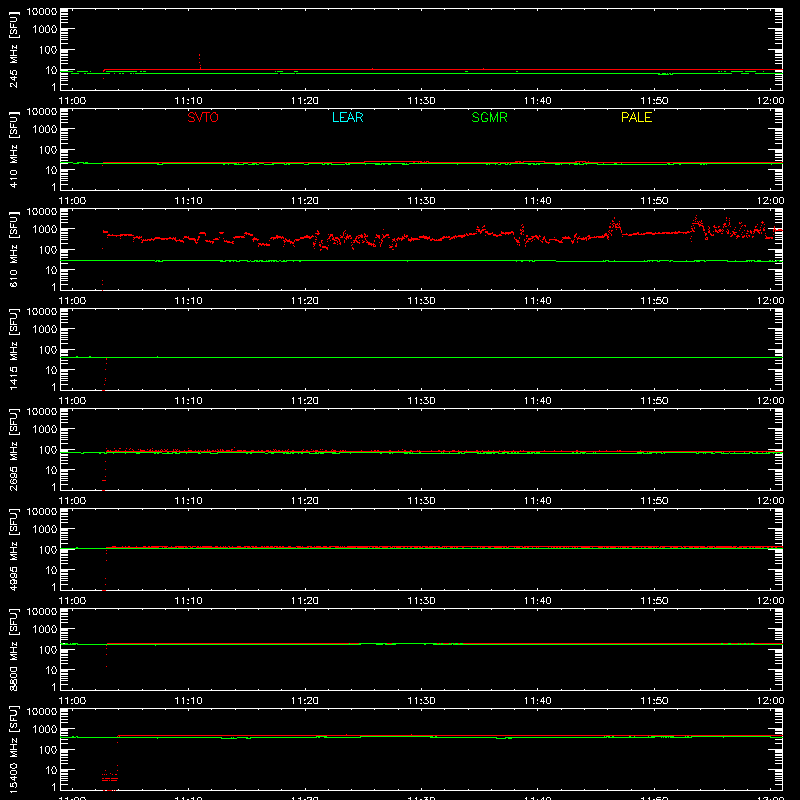Click 11:20 tick under the 410 MHz panel
Viewport: 800px width, 800px height.
click(305, 201)
